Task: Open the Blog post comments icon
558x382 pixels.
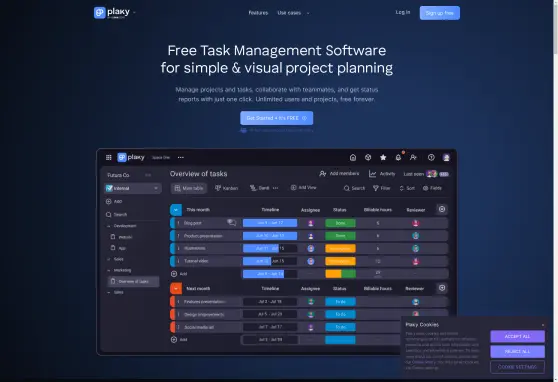Action: (232, 223)
